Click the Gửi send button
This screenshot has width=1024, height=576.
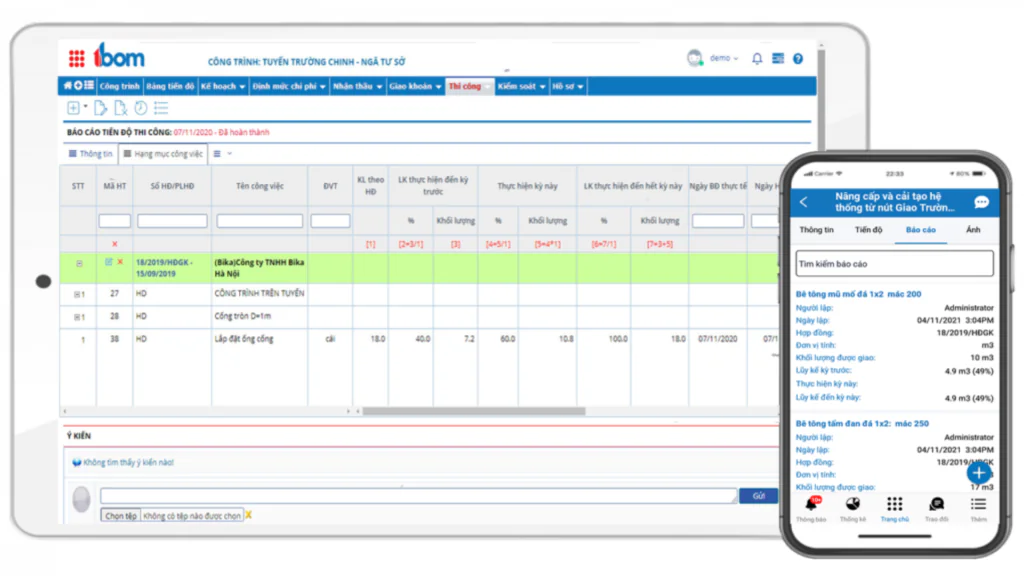tap(758, 496)
